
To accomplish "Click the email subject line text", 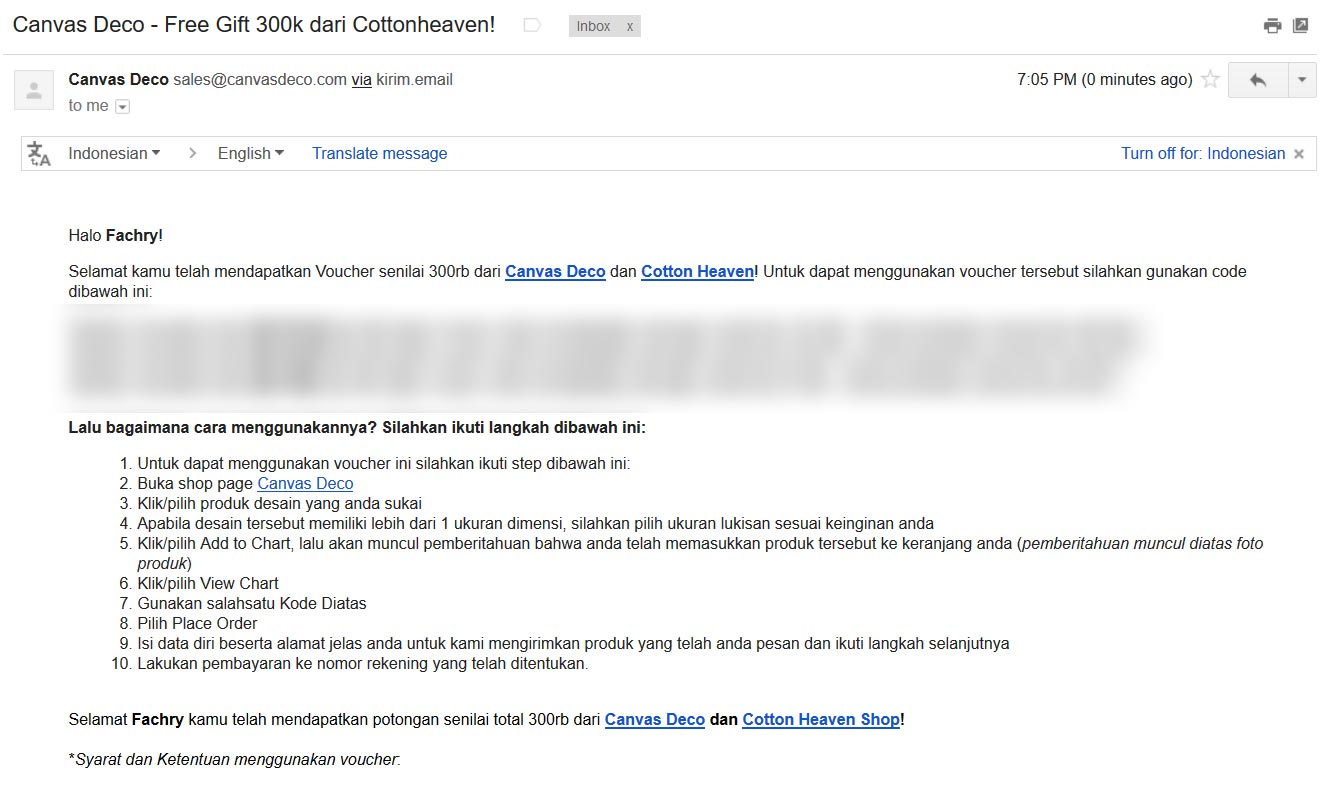I will tap(254, 25).
